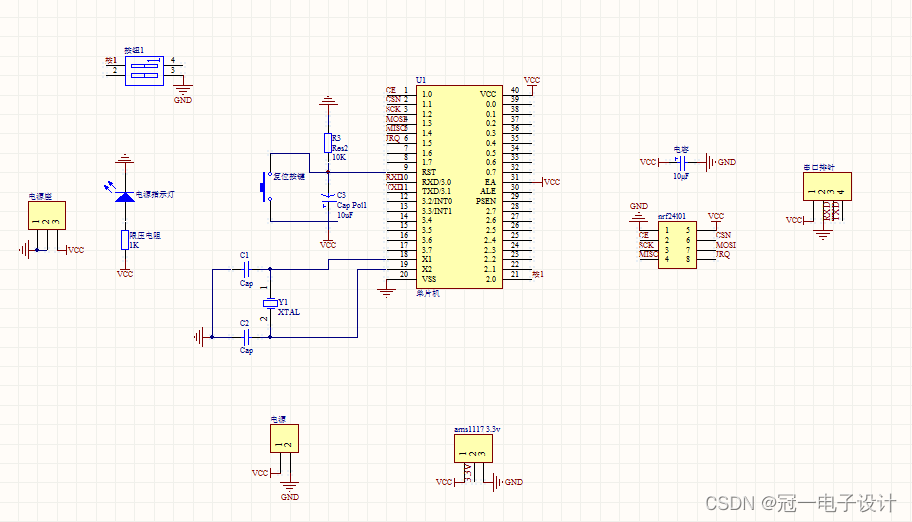Click the 'ams1117 3.3v' title text
The width and height of the screenshot is (912, 522).
(477, 429)
